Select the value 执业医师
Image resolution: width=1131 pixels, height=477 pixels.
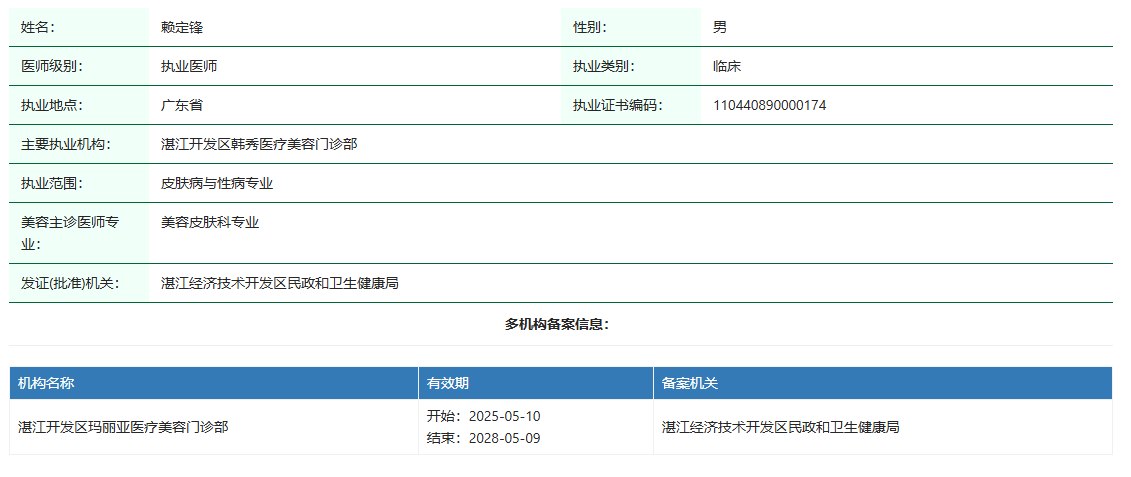point(189,66)
